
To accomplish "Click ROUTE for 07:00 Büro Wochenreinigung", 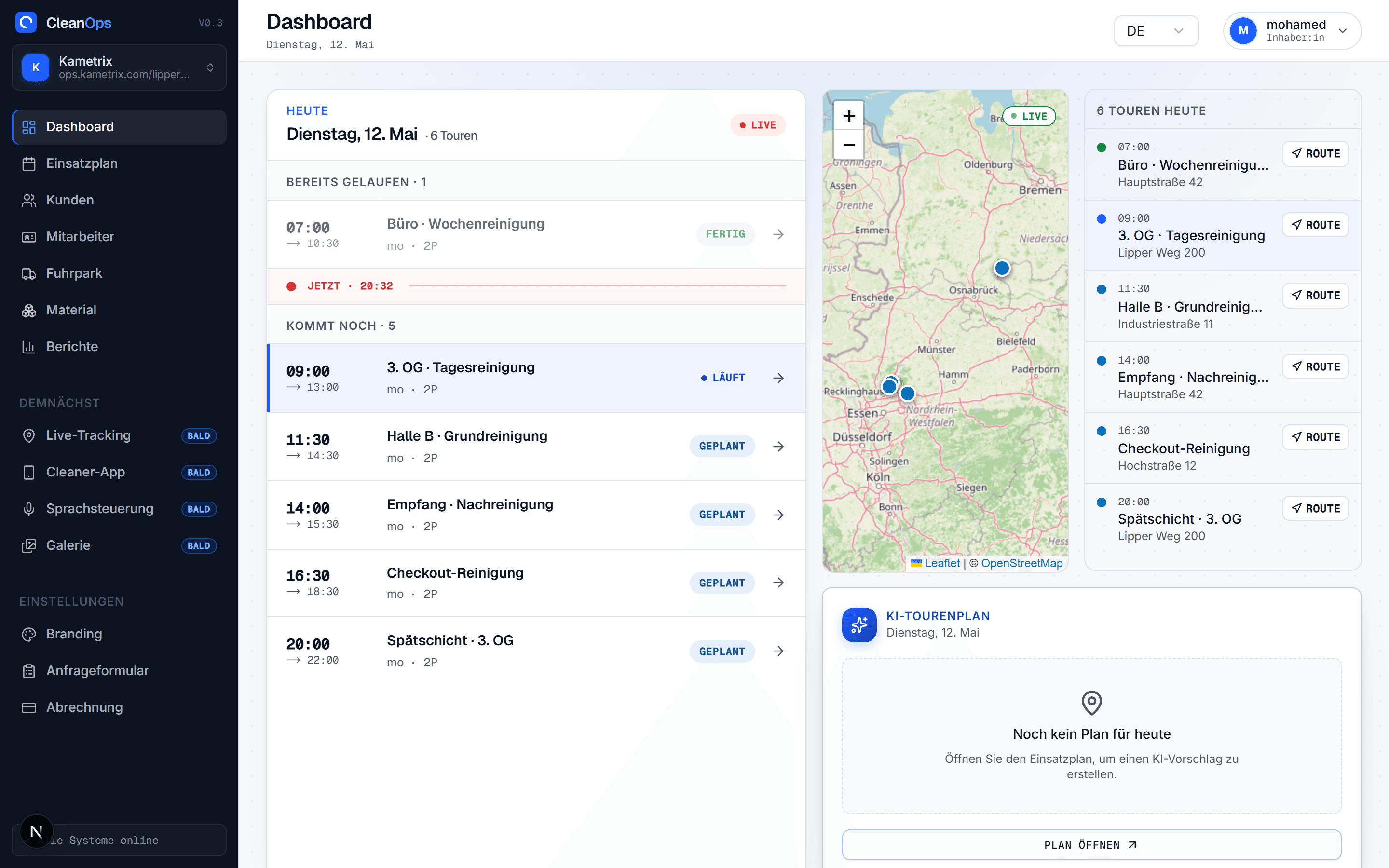I will (x=1316, y=154).
